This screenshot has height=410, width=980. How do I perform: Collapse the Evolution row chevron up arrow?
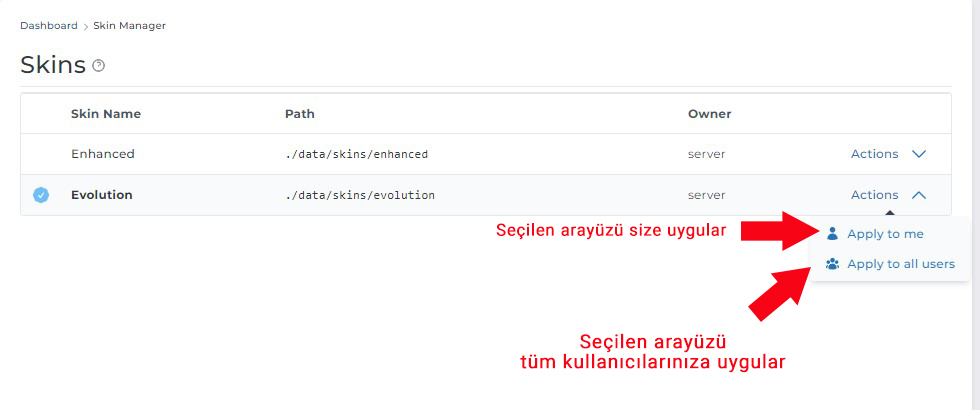(919, 195)
